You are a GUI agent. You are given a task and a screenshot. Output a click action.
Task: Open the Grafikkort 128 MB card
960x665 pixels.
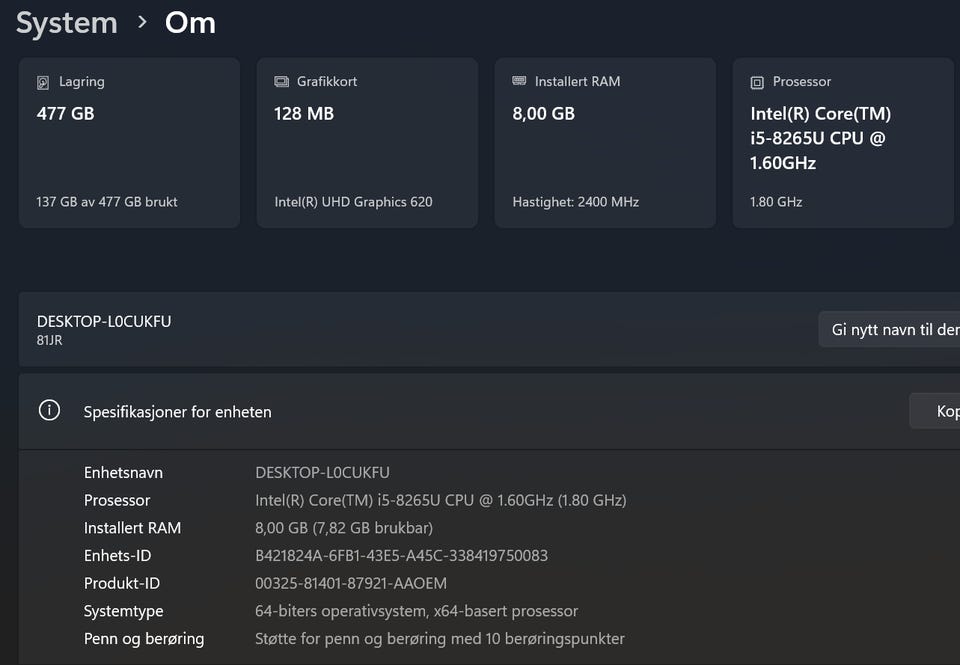[367, 143]
